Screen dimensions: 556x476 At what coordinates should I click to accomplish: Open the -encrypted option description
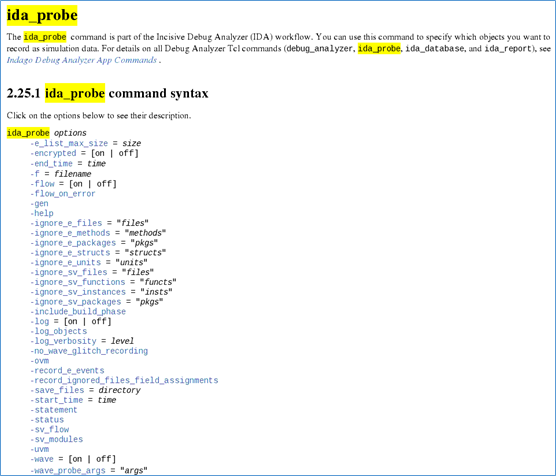(x=53, y=153)
